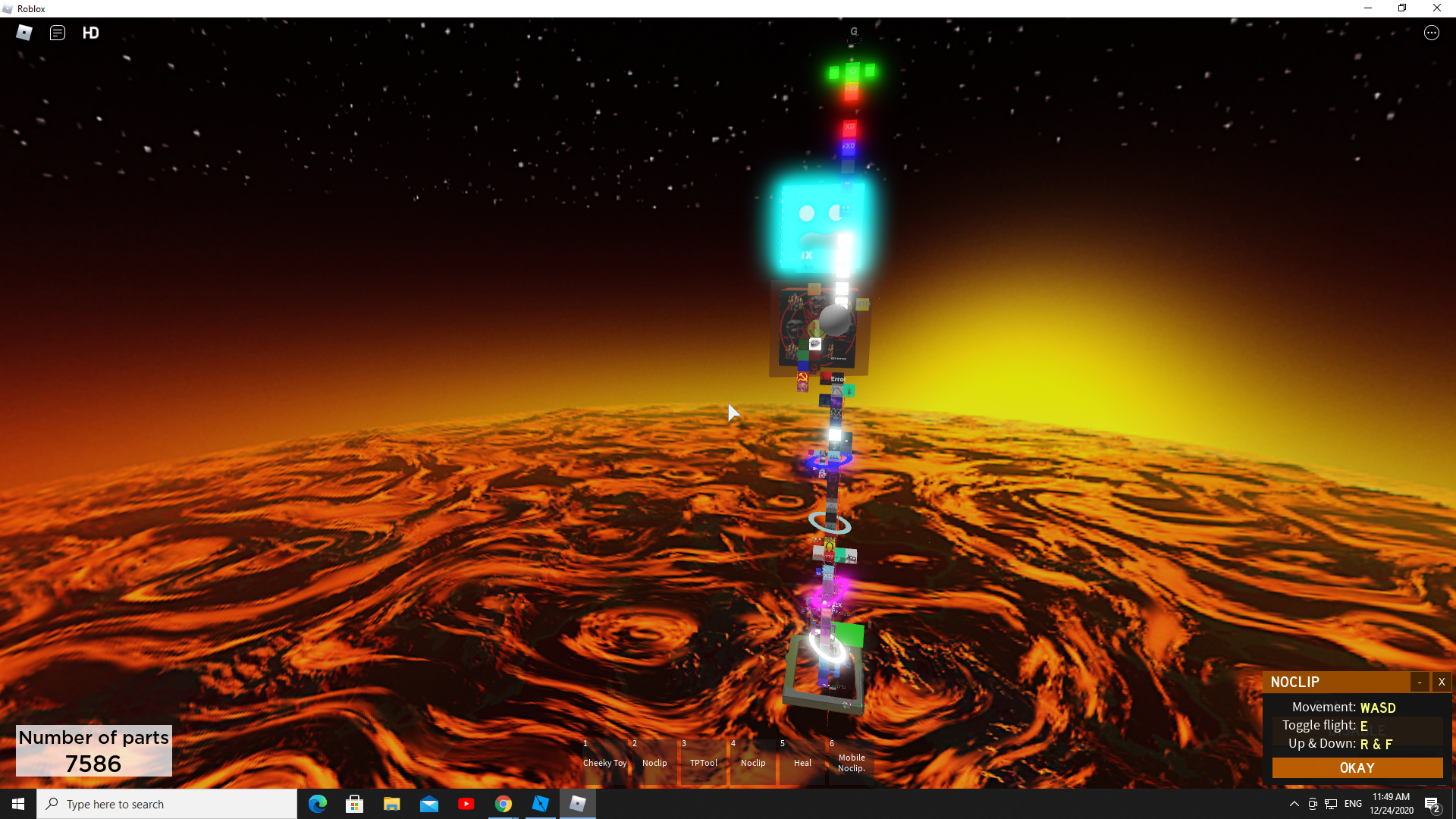The width and height of the screenshot is (1456, 819).
Task: Click the Roblox app in the taskbar
Action: tap(578, 804)
